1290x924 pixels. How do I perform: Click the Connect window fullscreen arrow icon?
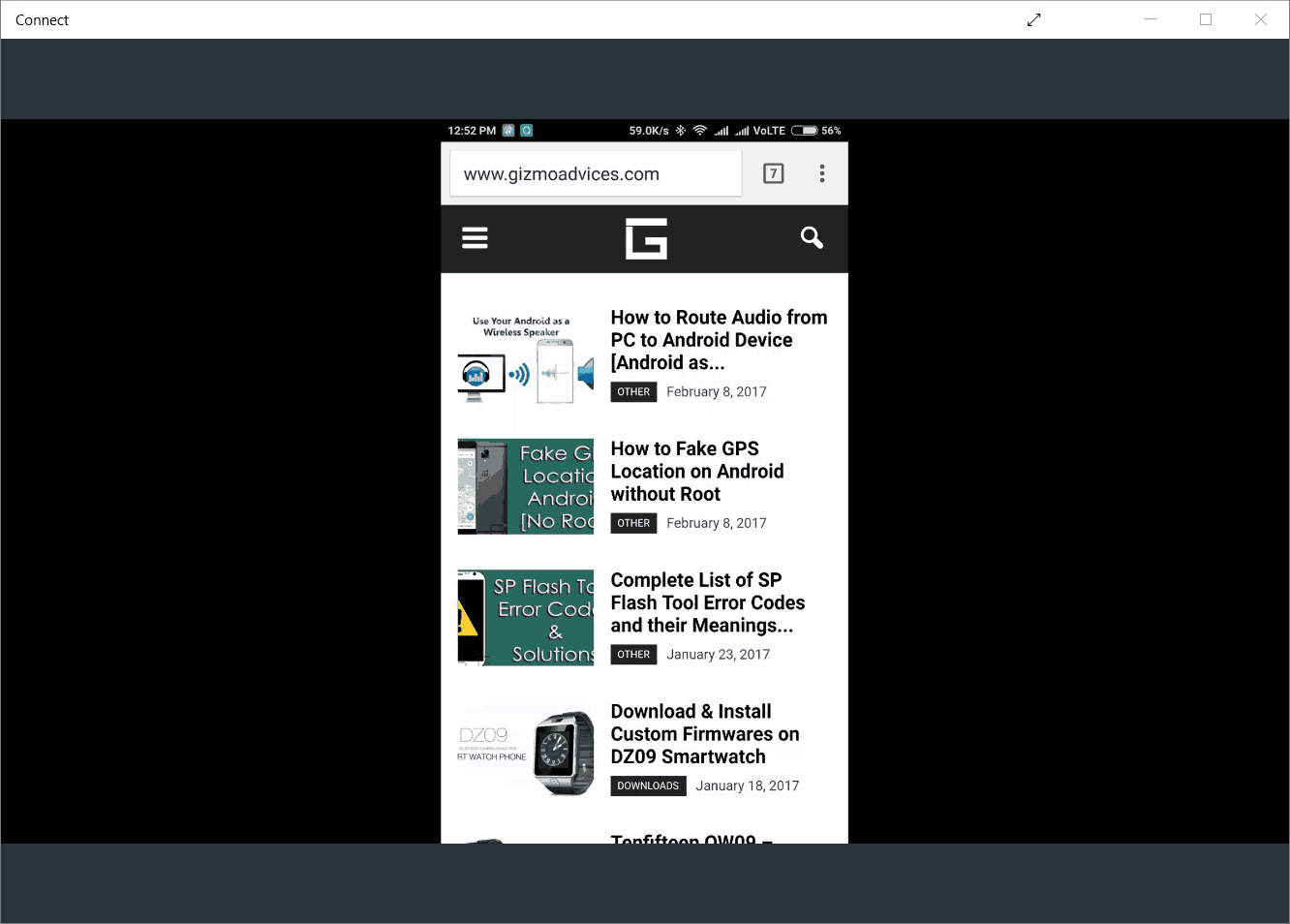1034,19
